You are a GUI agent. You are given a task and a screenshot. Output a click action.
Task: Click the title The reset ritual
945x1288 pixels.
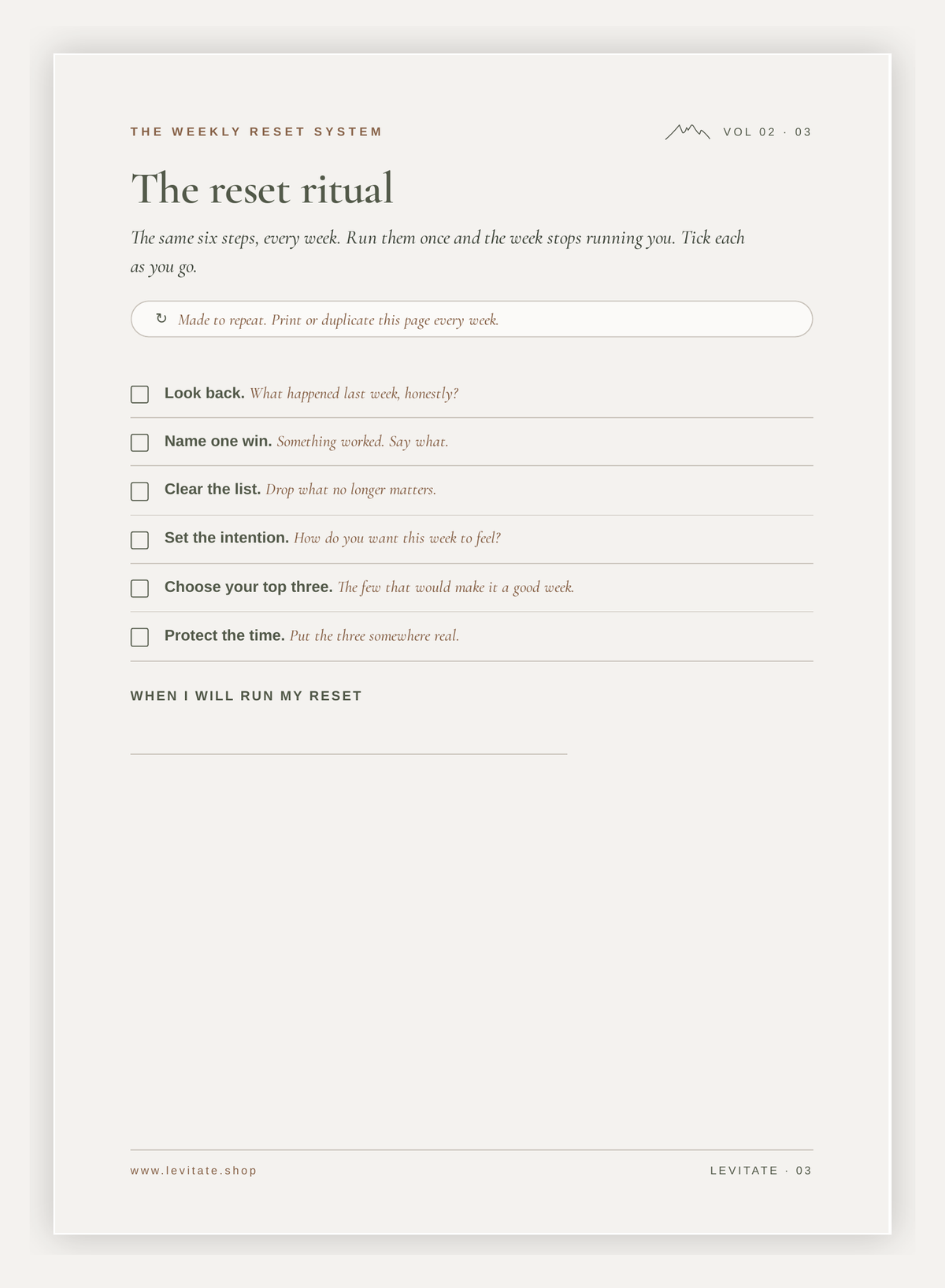point(262,189)
